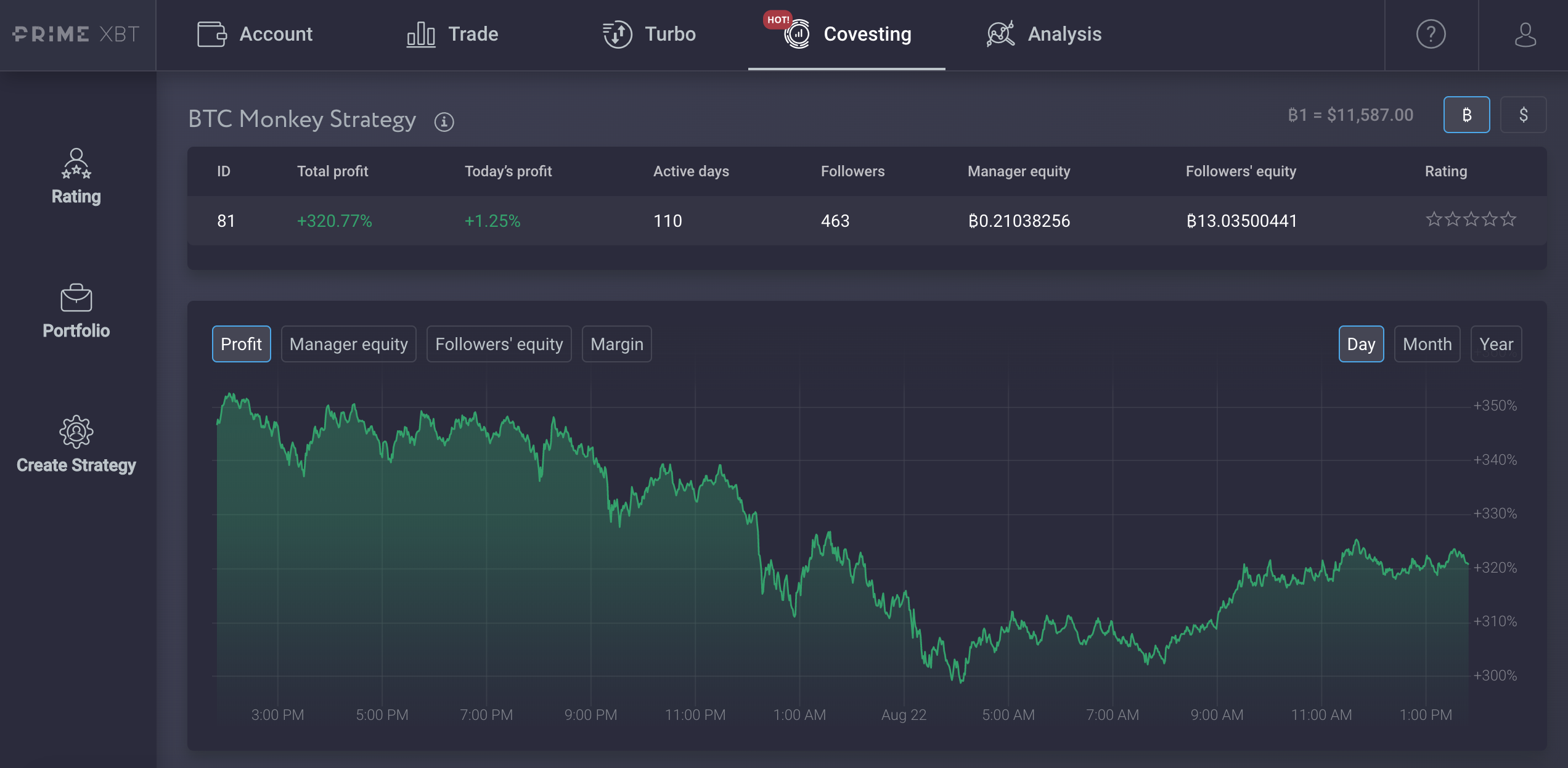The height and width of the screenshot is (768, 1568).
Task: Click the +350% y-axis label
Action: coord(1495,406)
